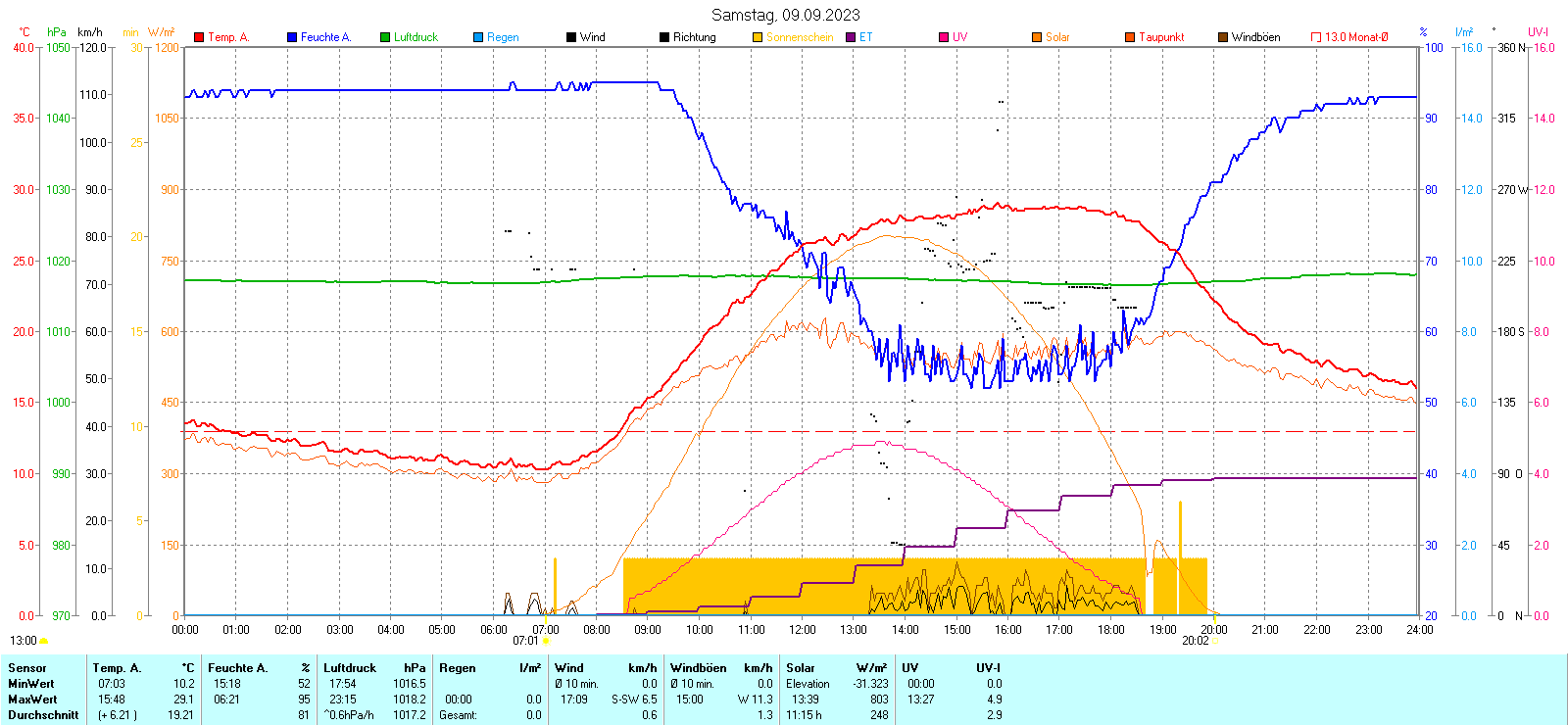Image resolution: width=1568 pixels, height=725 pixels.
Task: Click the purple ET legend square
Action: click(x=851, y=37)
